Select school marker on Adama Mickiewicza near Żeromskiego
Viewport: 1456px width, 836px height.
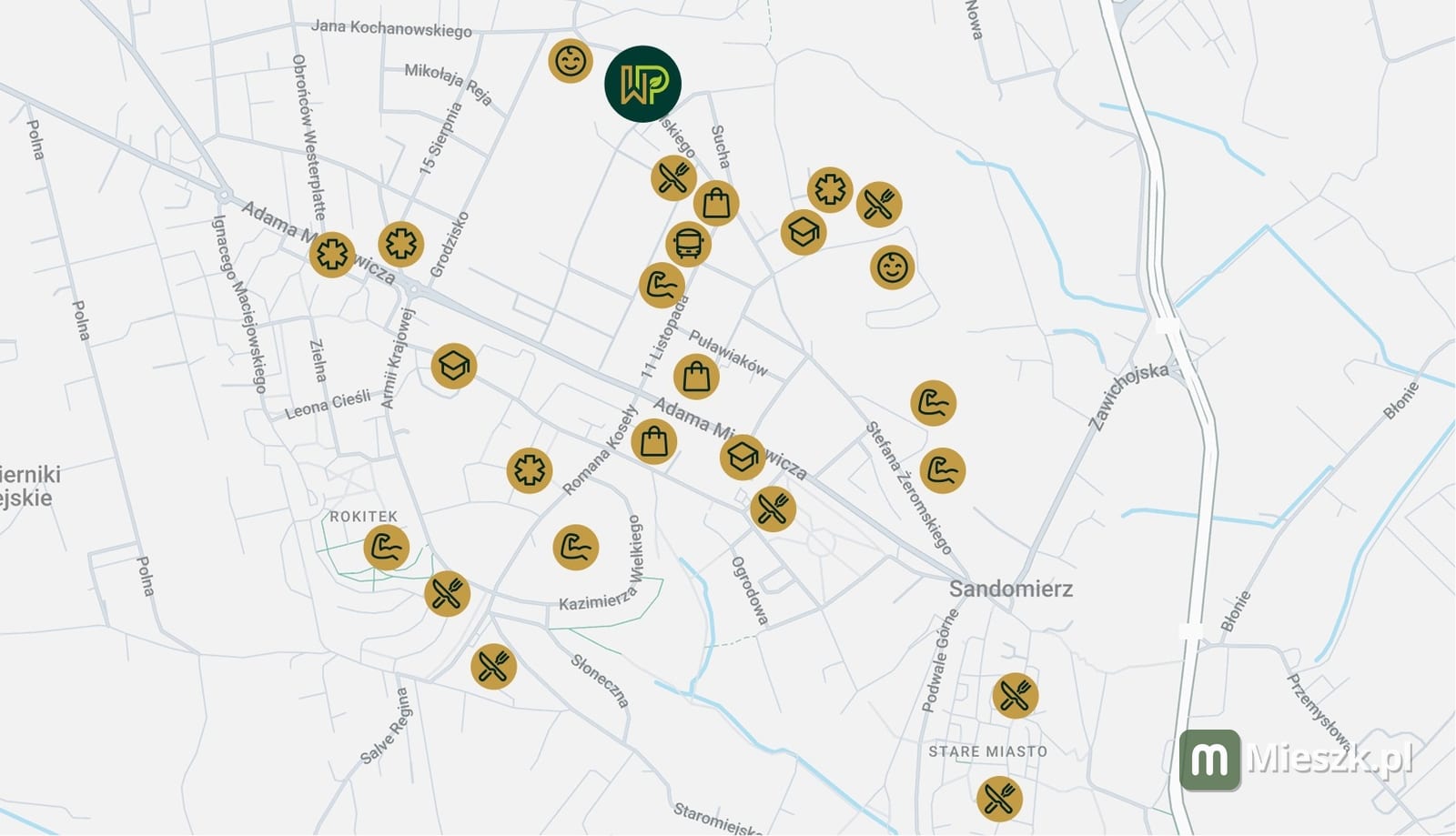coord(743,457)
